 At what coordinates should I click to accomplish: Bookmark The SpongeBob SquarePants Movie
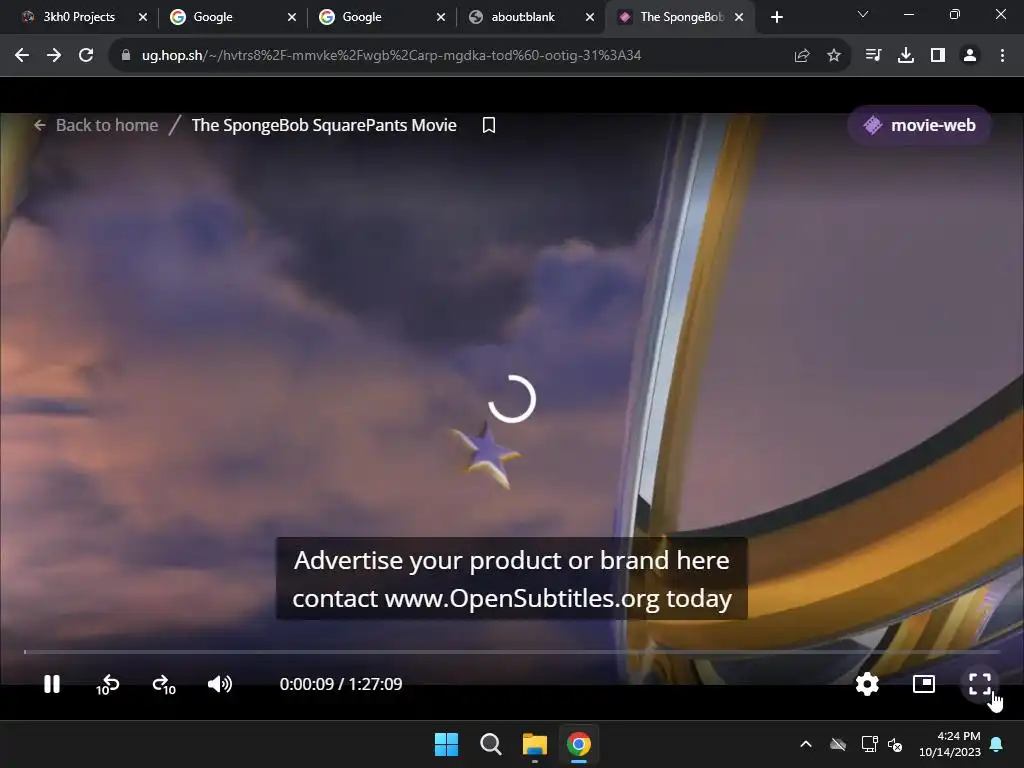(x=488, y=125)
